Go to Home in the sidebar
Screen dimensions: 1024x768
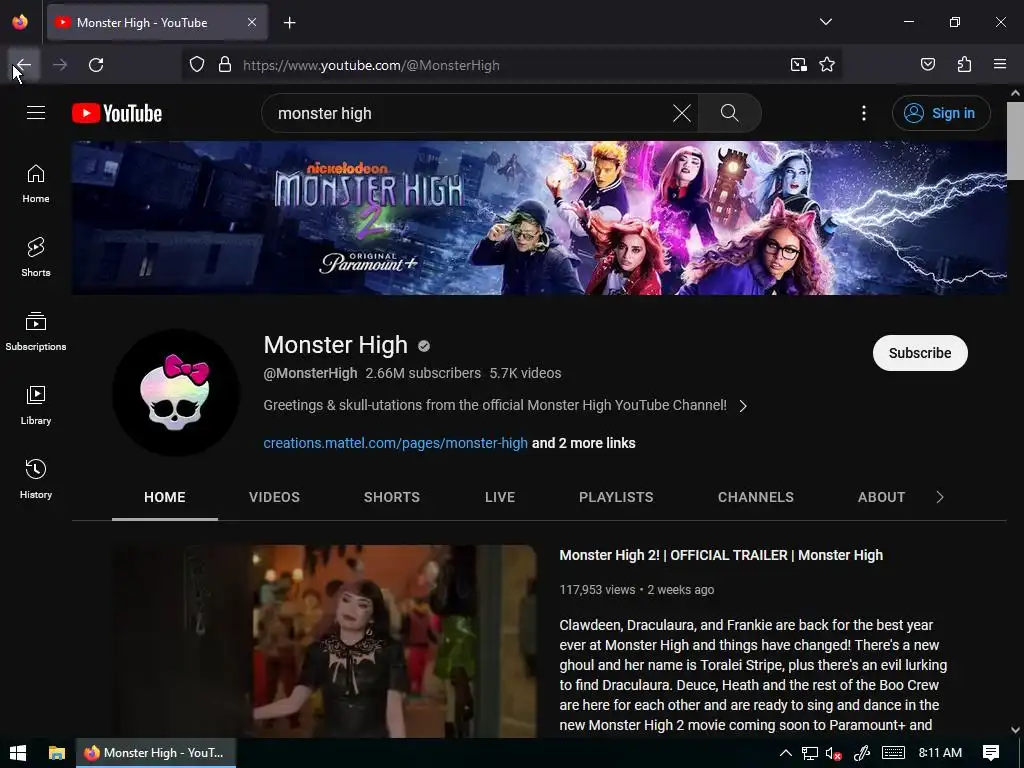[36, 184]
